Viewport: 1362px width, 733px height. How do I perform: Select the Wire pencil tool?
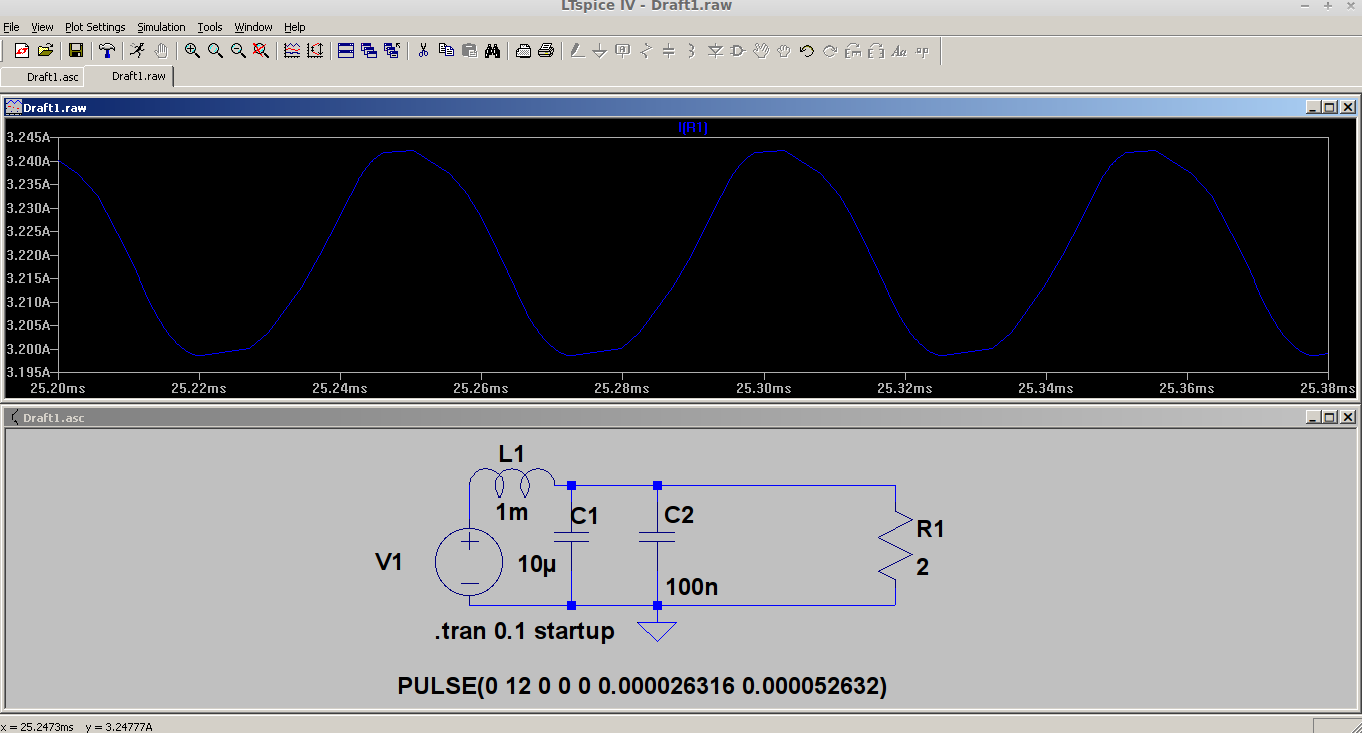pyautogui.click(x=577, y=51)
